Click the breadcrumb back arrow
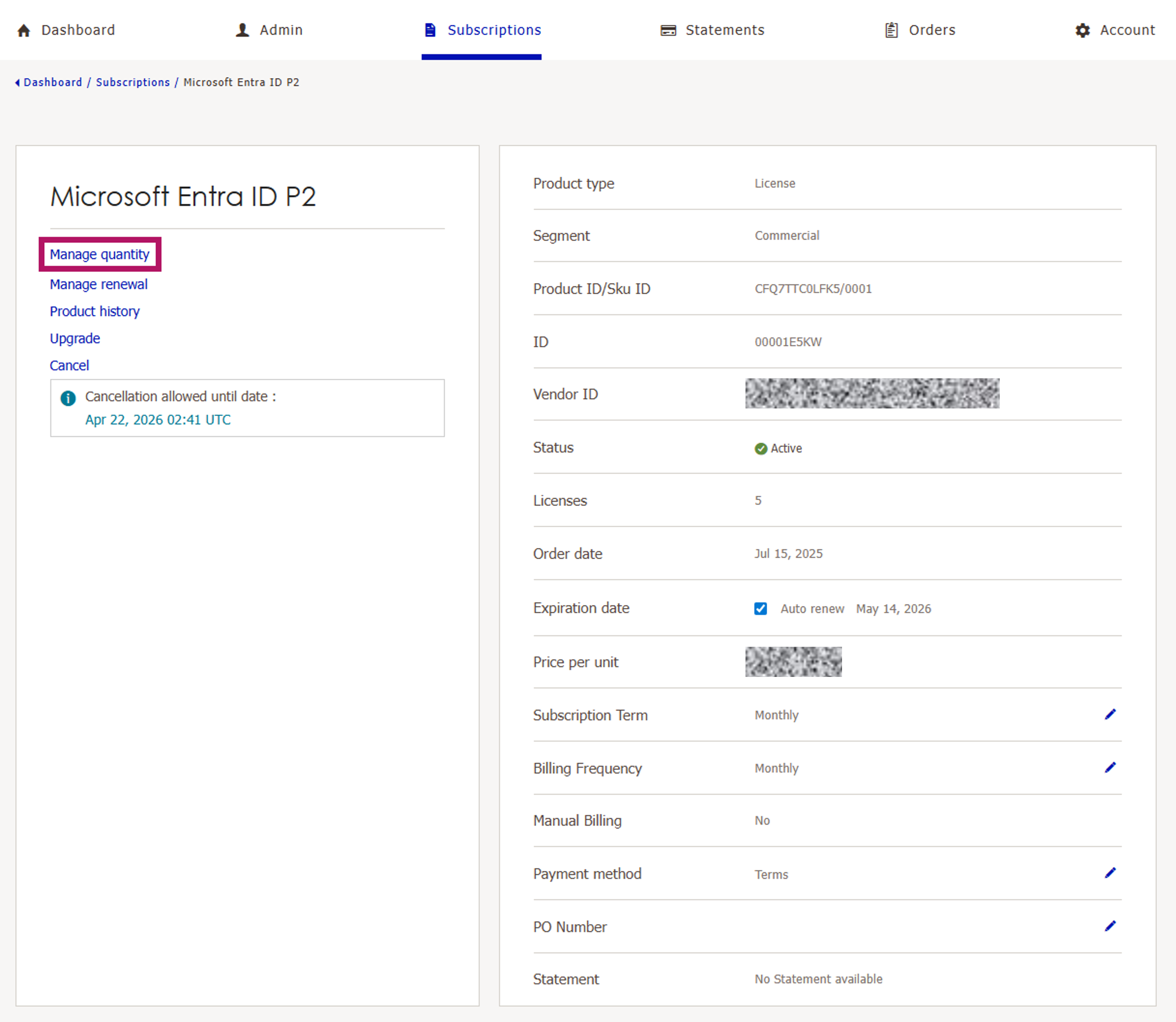1176x1022 pixels. 17,83
